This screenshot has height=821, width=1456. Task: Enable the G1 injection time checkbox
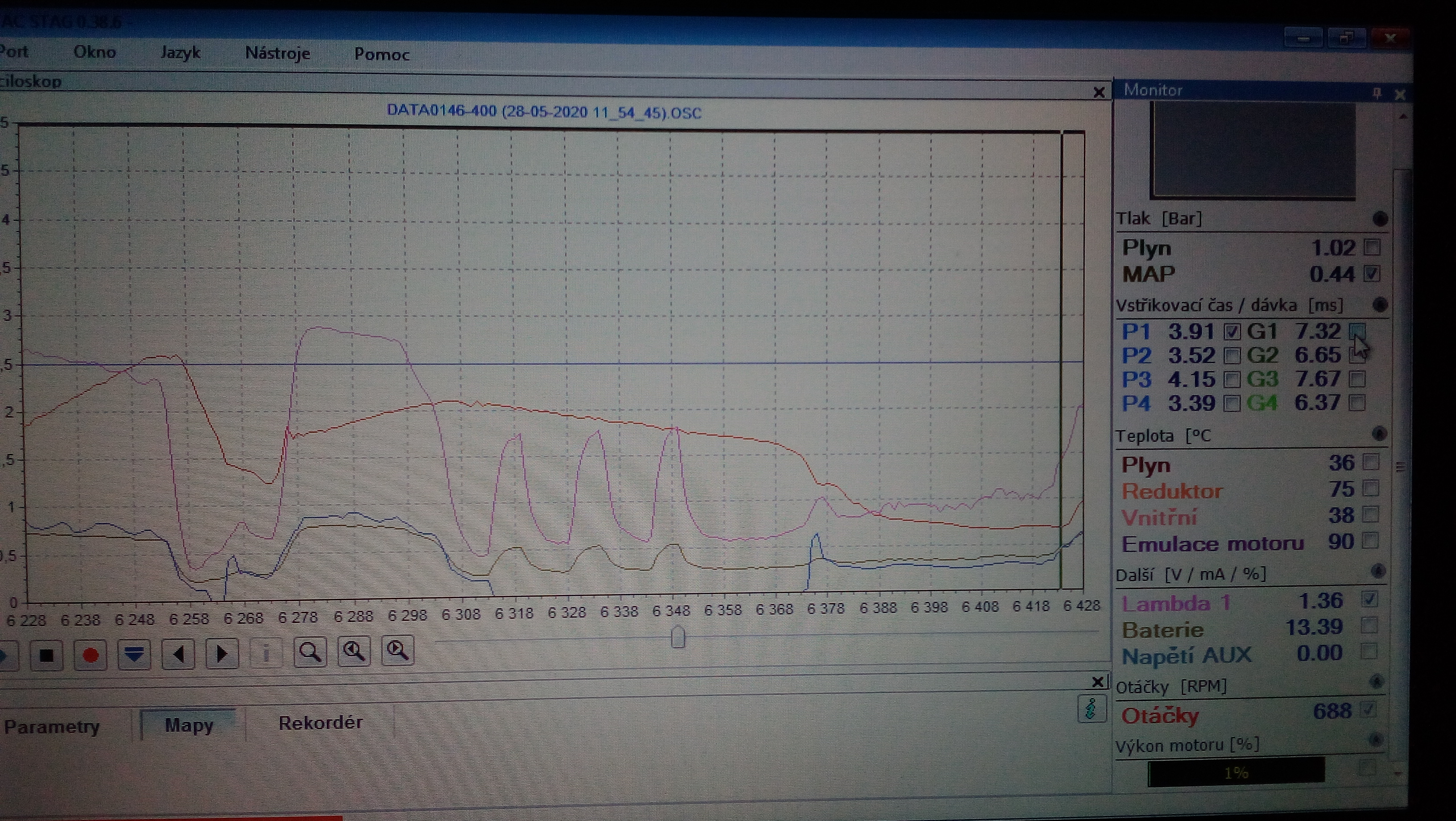pyautogui.click(x=1357, y=331)
